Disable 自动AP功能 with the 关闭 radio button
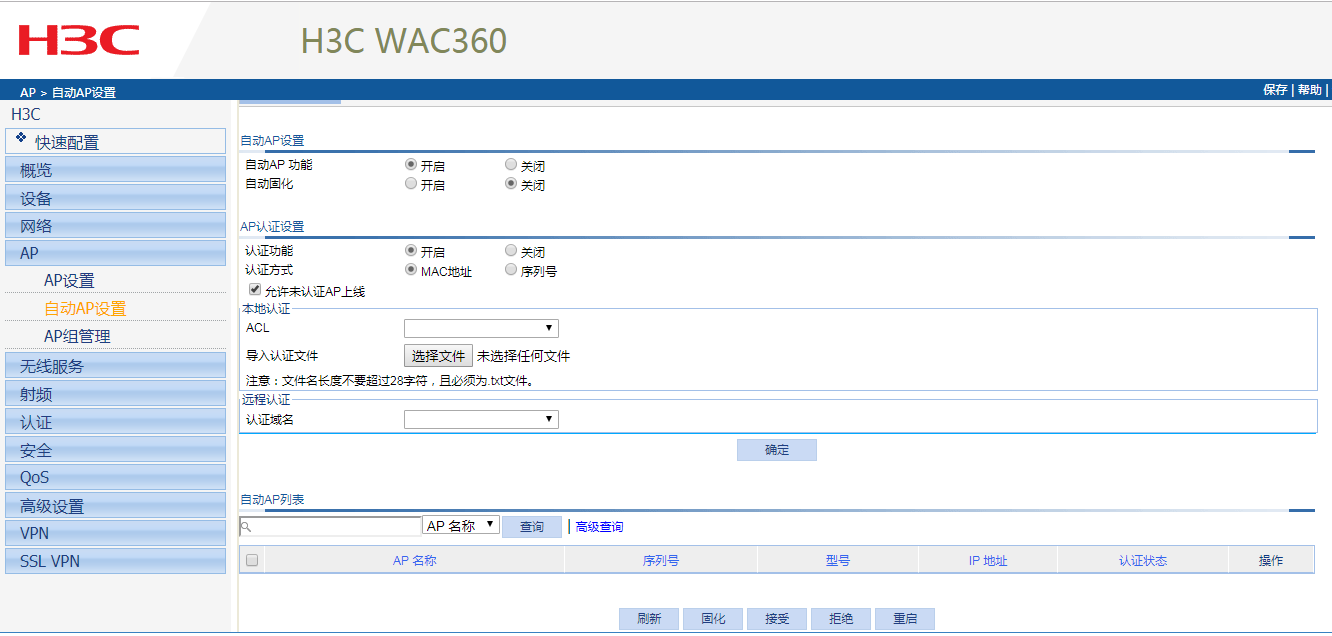The image size is (1332, 636). pyautogui.click(x=511, y=165)
